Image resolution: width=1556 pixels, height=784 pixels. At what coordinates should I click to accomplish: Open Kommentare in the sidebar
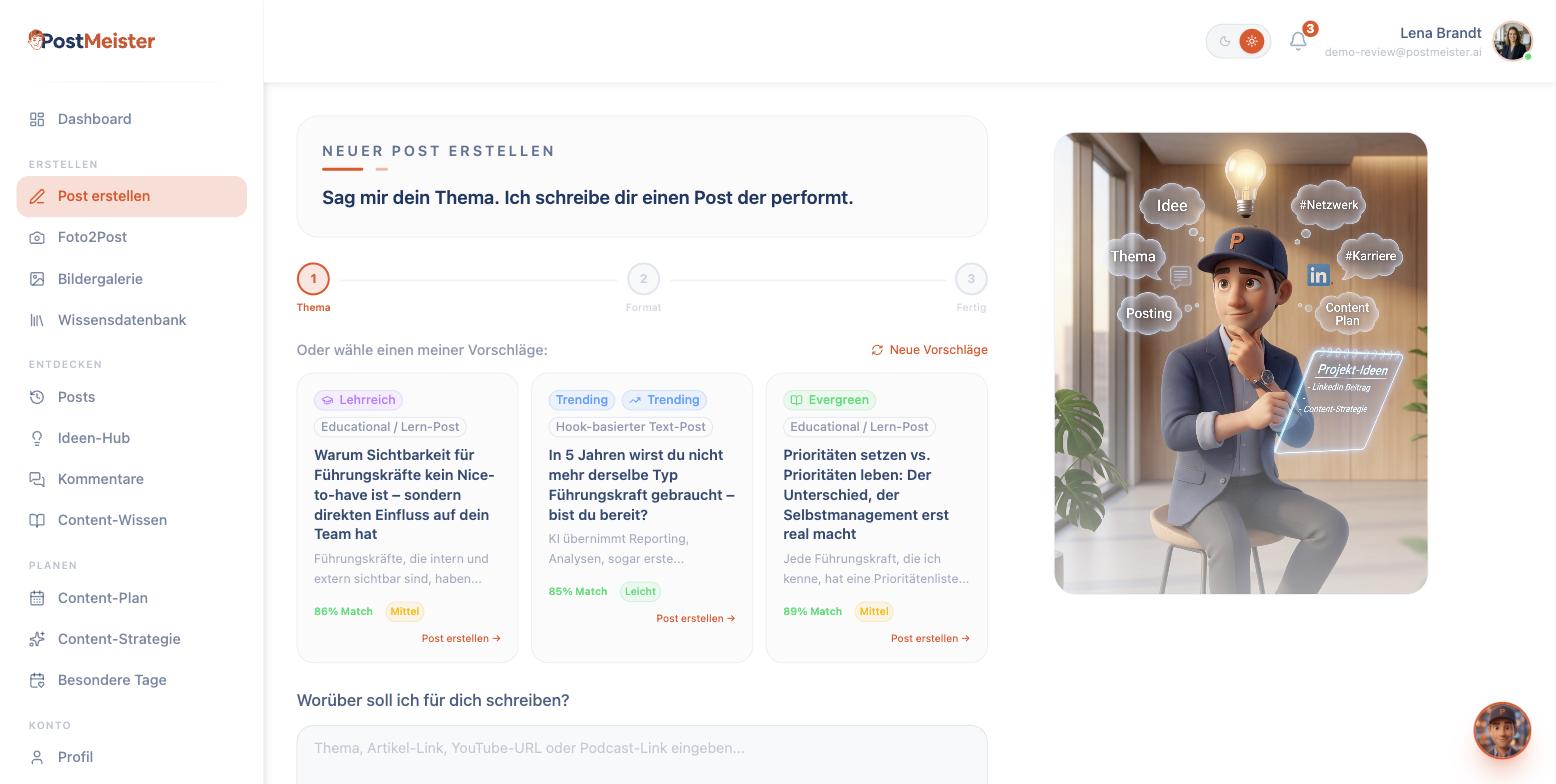(131, 479)
